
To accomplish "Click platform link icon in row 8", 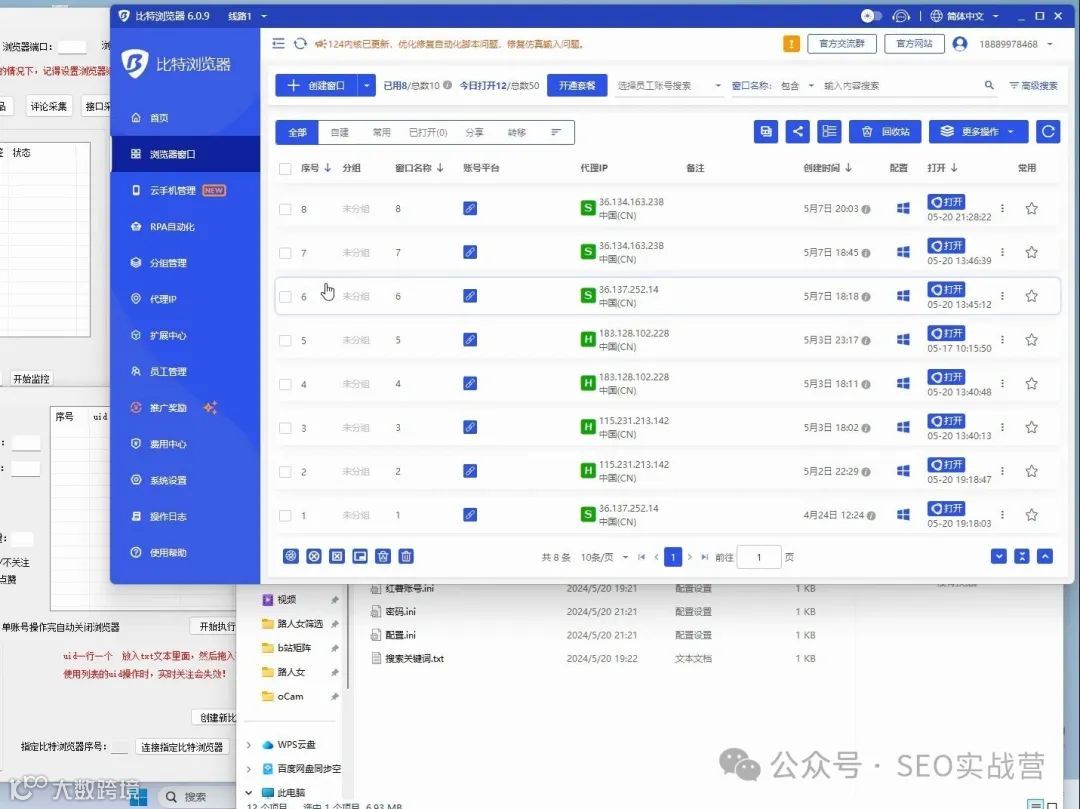I will tap(470, 208).
